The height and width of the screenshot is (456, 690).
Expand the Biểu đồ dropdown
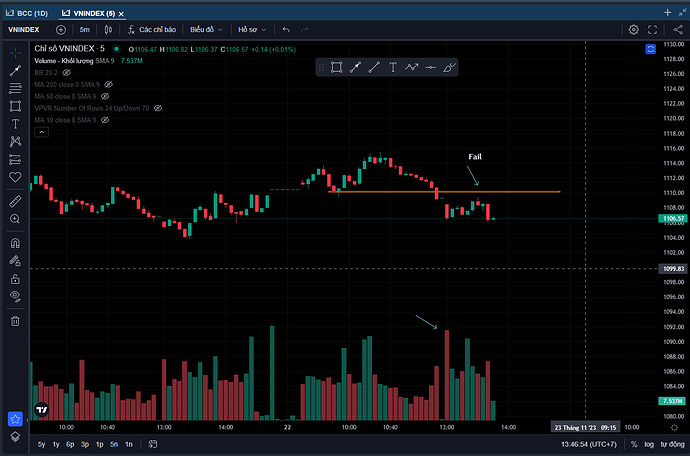pos(206,29)
